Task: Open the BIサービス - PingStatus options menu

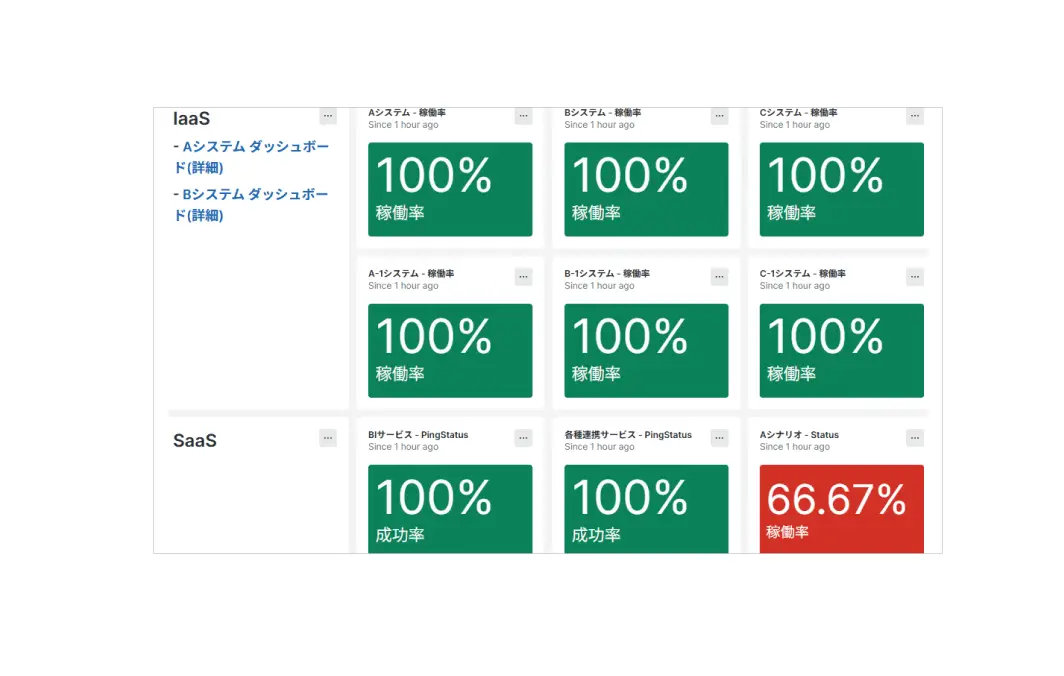Action: [523, 438]
